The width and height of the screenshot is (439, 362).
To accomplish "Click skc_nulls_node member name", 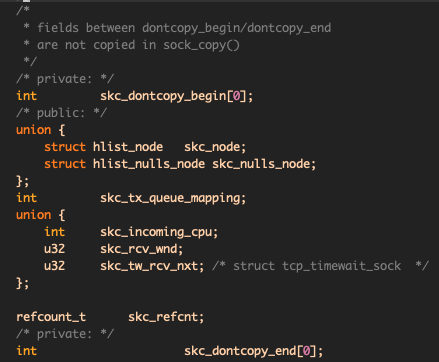I will pyautogui.click(x=261, y=164).
